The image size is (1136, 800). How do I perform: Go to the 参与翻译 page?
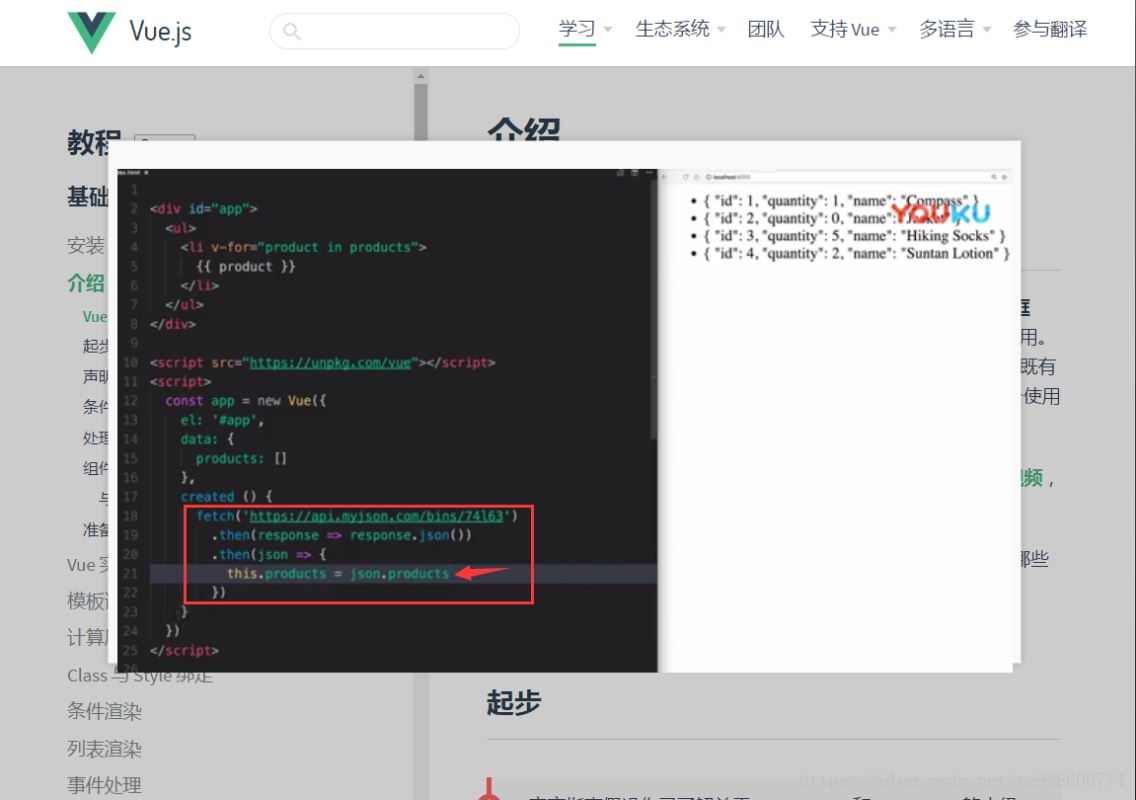pos(1050,29)
